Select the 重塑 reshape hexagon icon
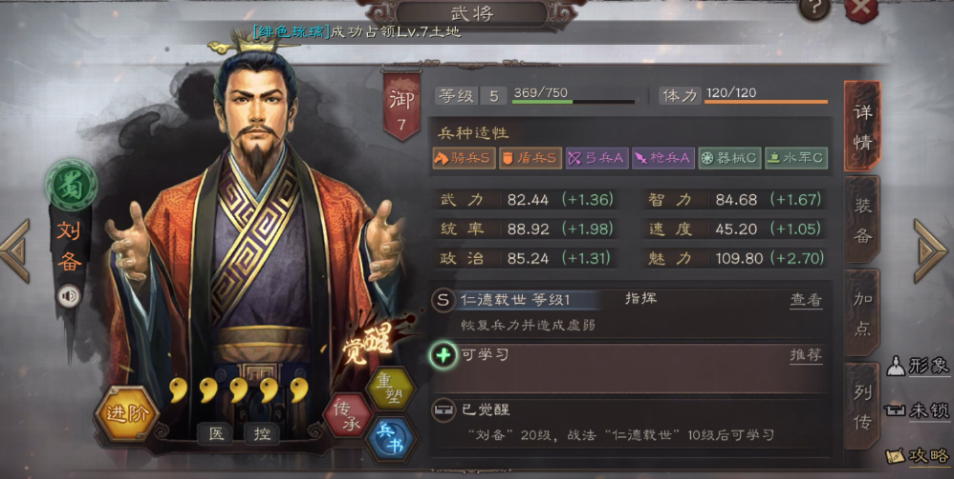 click(x=391, y=389)
